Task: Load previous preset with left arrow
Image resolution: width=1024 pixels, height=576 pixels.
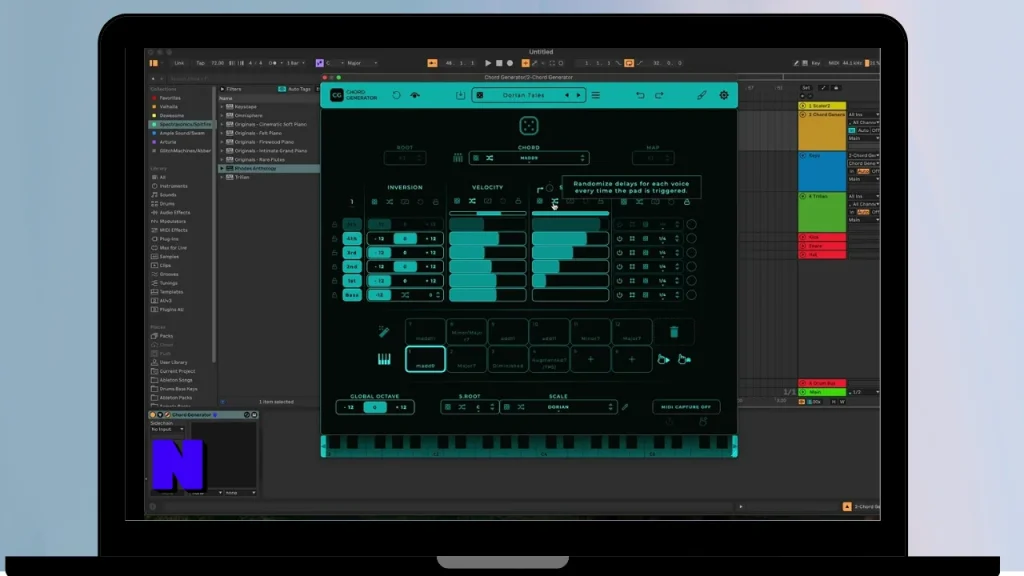Action: [x=566, y=95]
